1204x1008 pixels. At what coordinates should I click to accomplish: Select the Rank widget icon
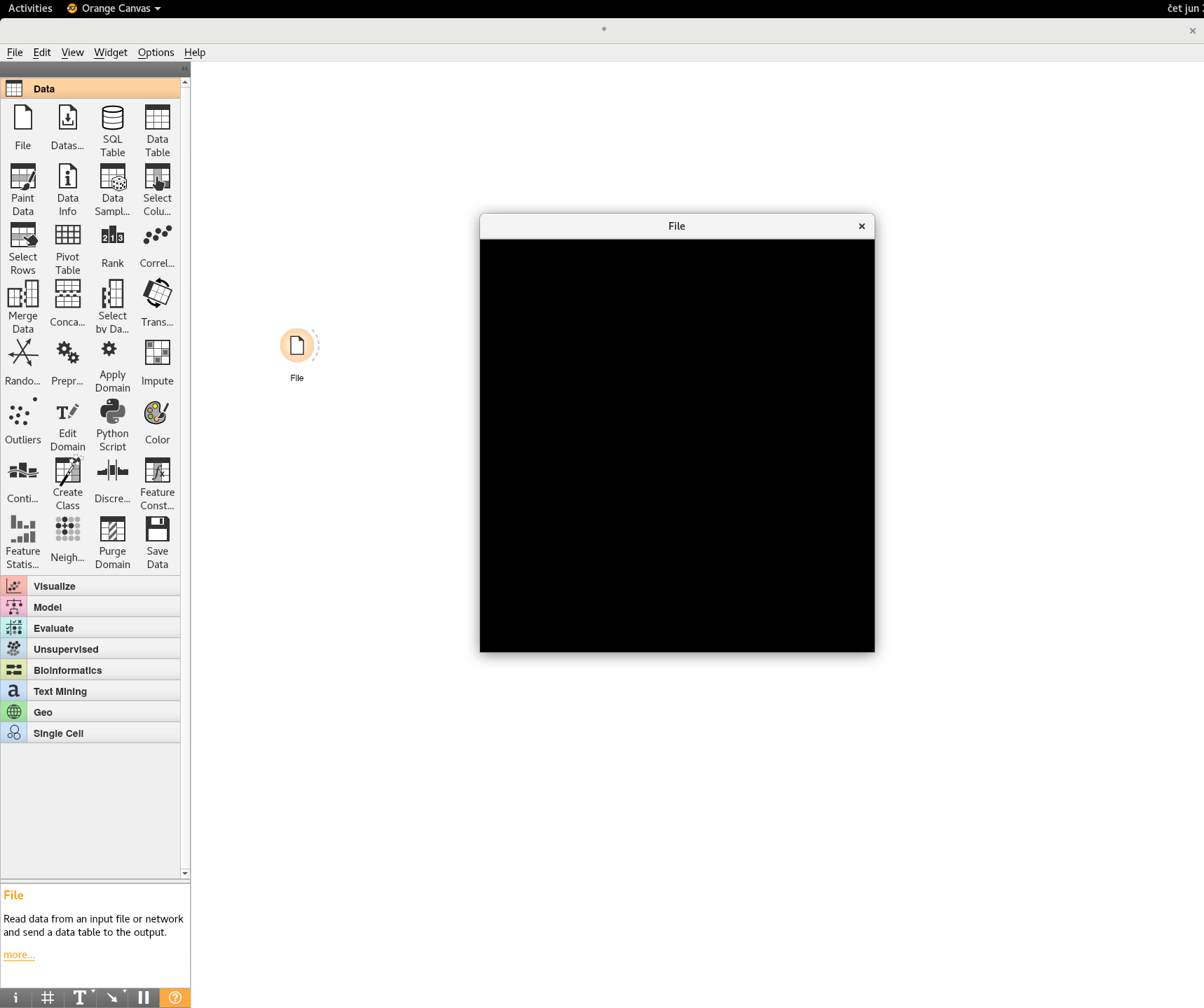(113, 235)
